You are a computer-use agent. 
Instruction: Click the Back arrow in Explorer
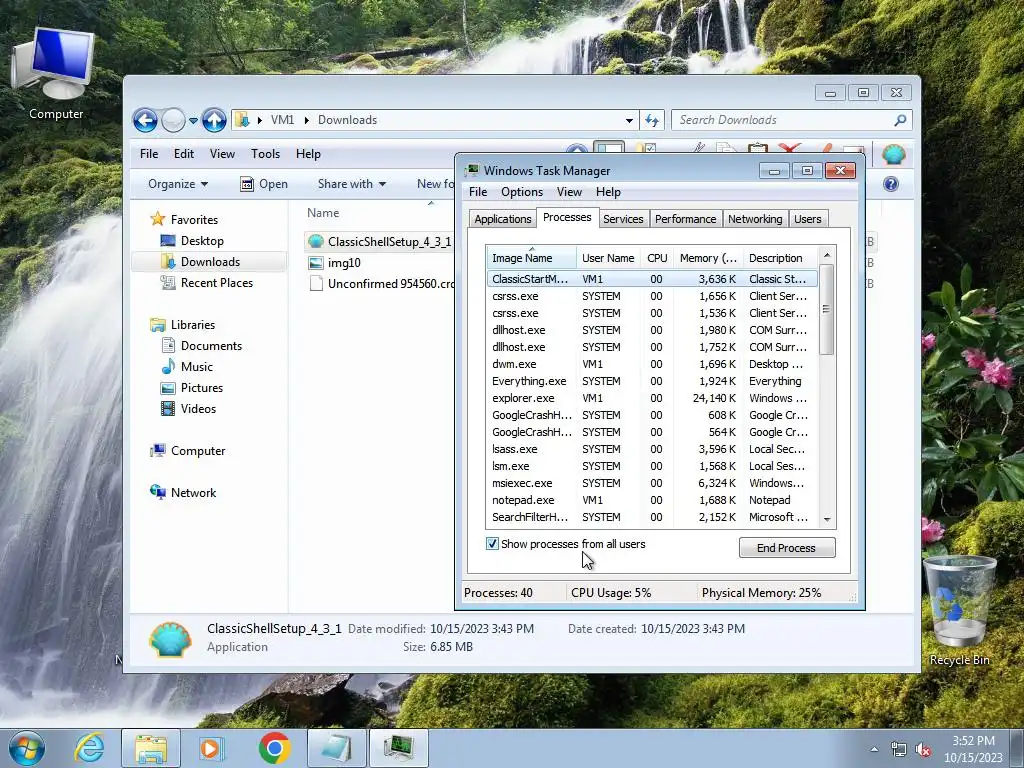(x=145, y=120)
